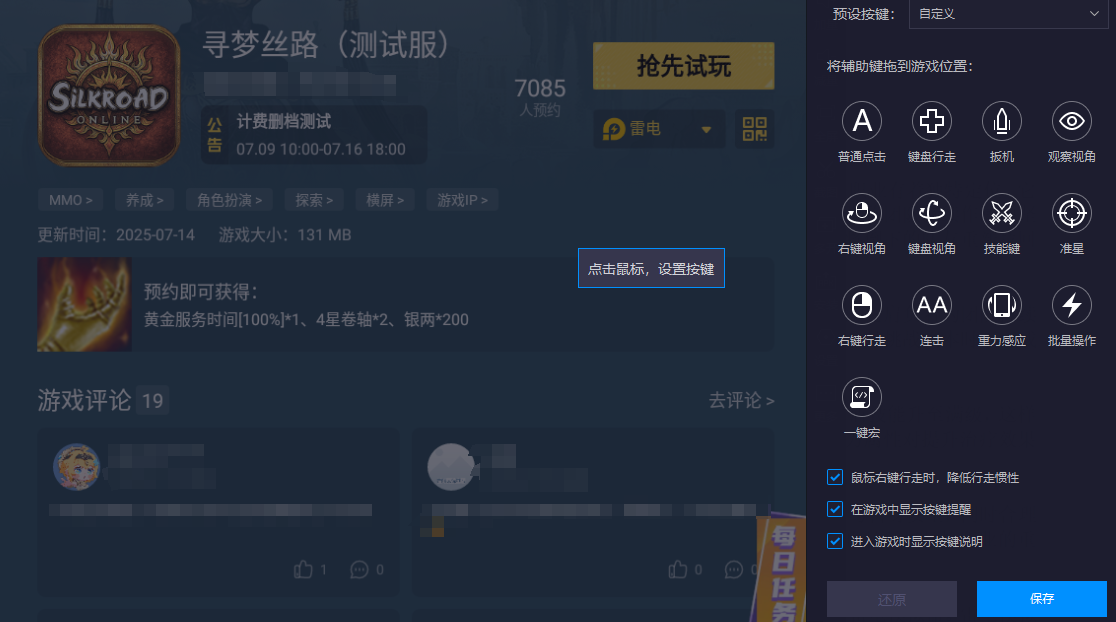Click the first reviewer's avatar
Image resolution: width=1116 pixels, height=622 pixels.
[x=76, y=467]
